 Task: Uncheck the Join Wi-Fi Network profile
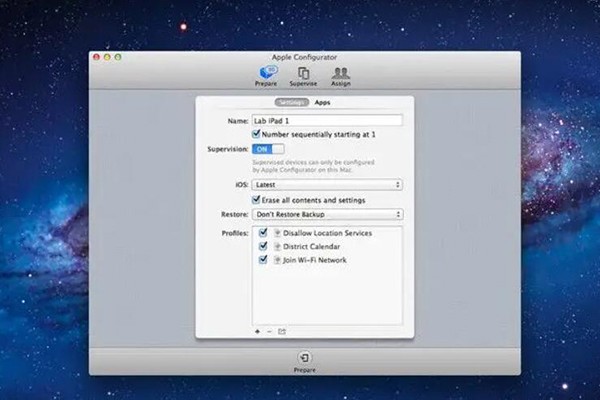(x=263, y=259)
